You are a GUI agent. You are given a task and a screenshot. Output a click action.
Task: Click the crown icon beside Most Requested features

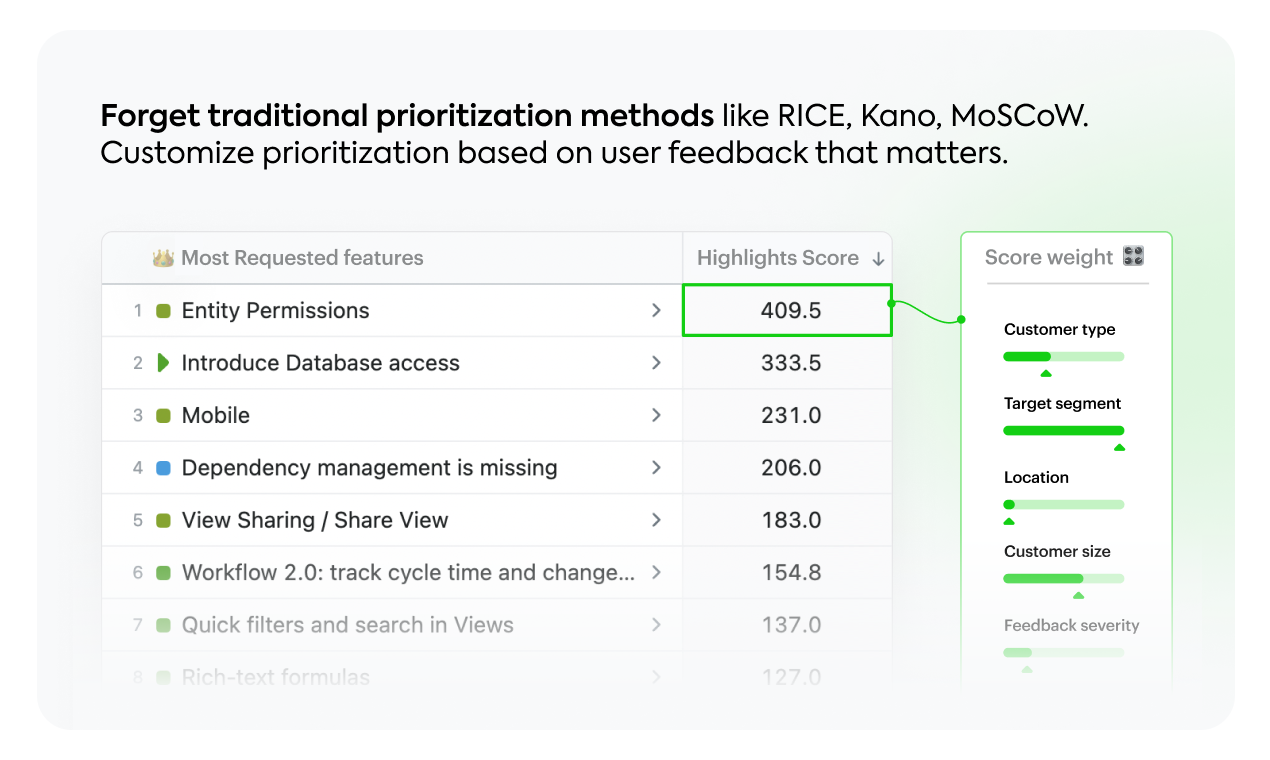(x=163, y=258)
